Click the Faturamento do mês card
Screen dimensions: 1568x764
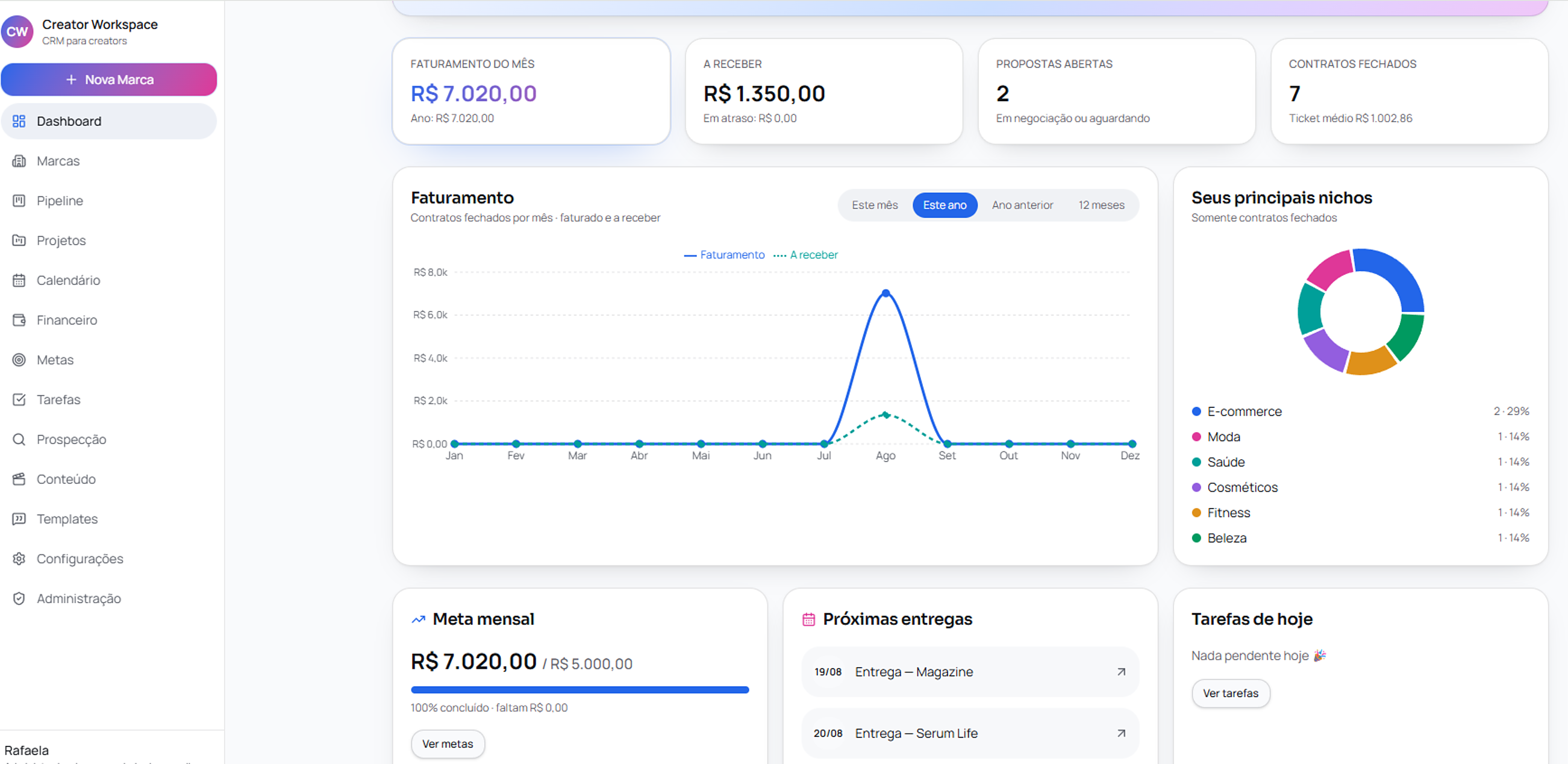tap(531, 92)
